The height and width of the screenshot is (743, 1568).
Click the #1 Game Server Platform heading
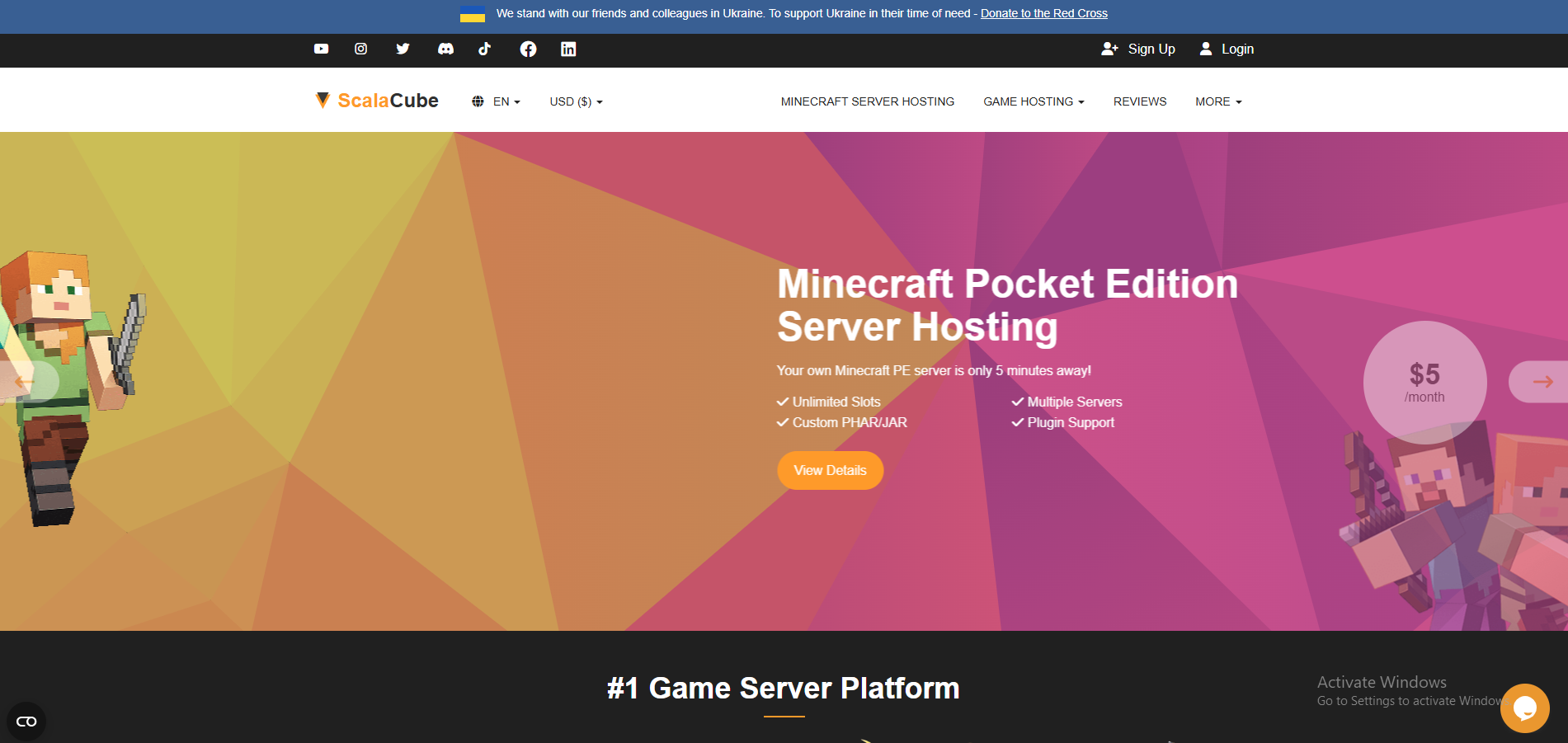coord(784,688)
